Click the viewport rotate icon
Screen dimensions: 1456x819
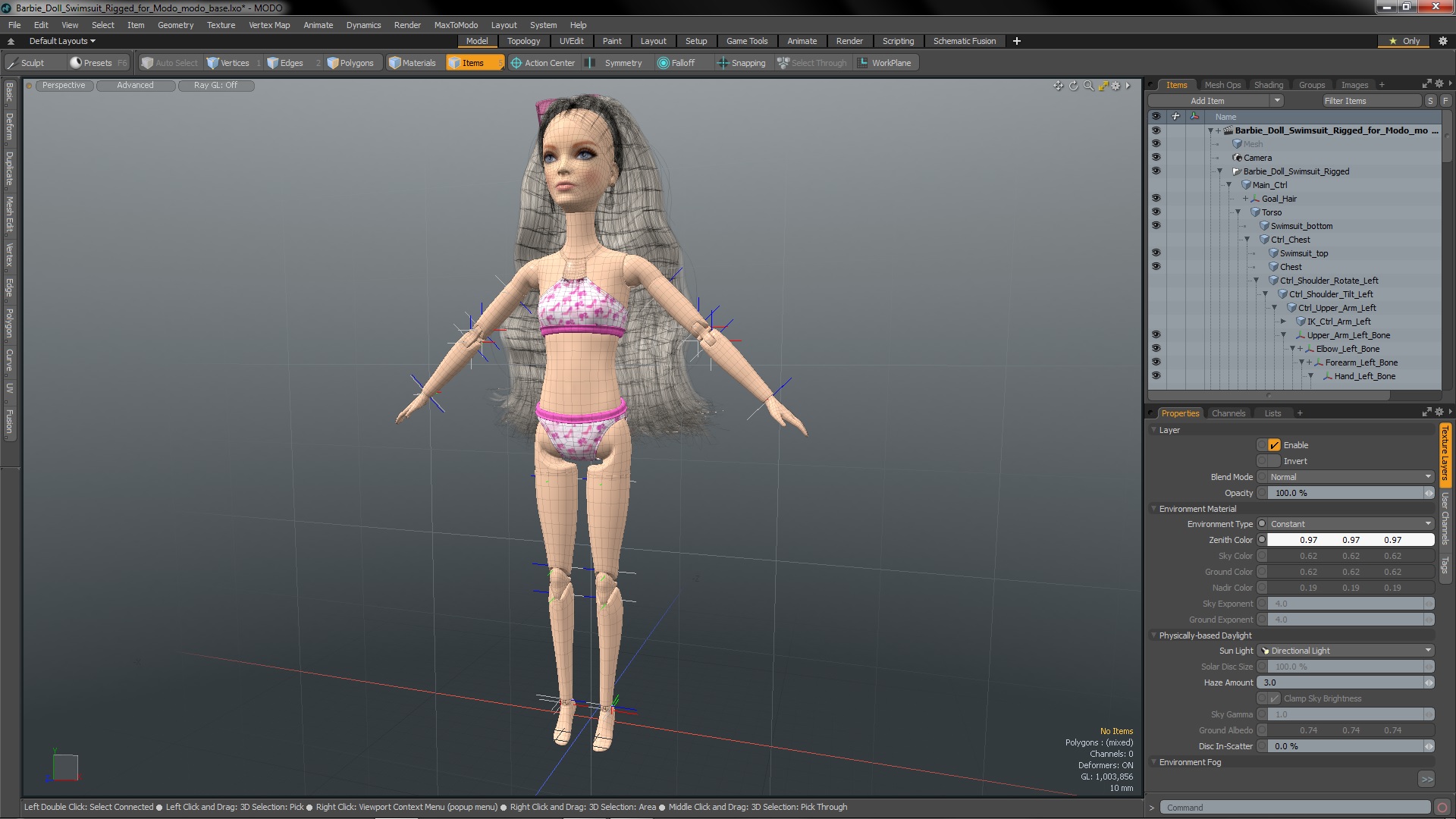point(1074,86)
